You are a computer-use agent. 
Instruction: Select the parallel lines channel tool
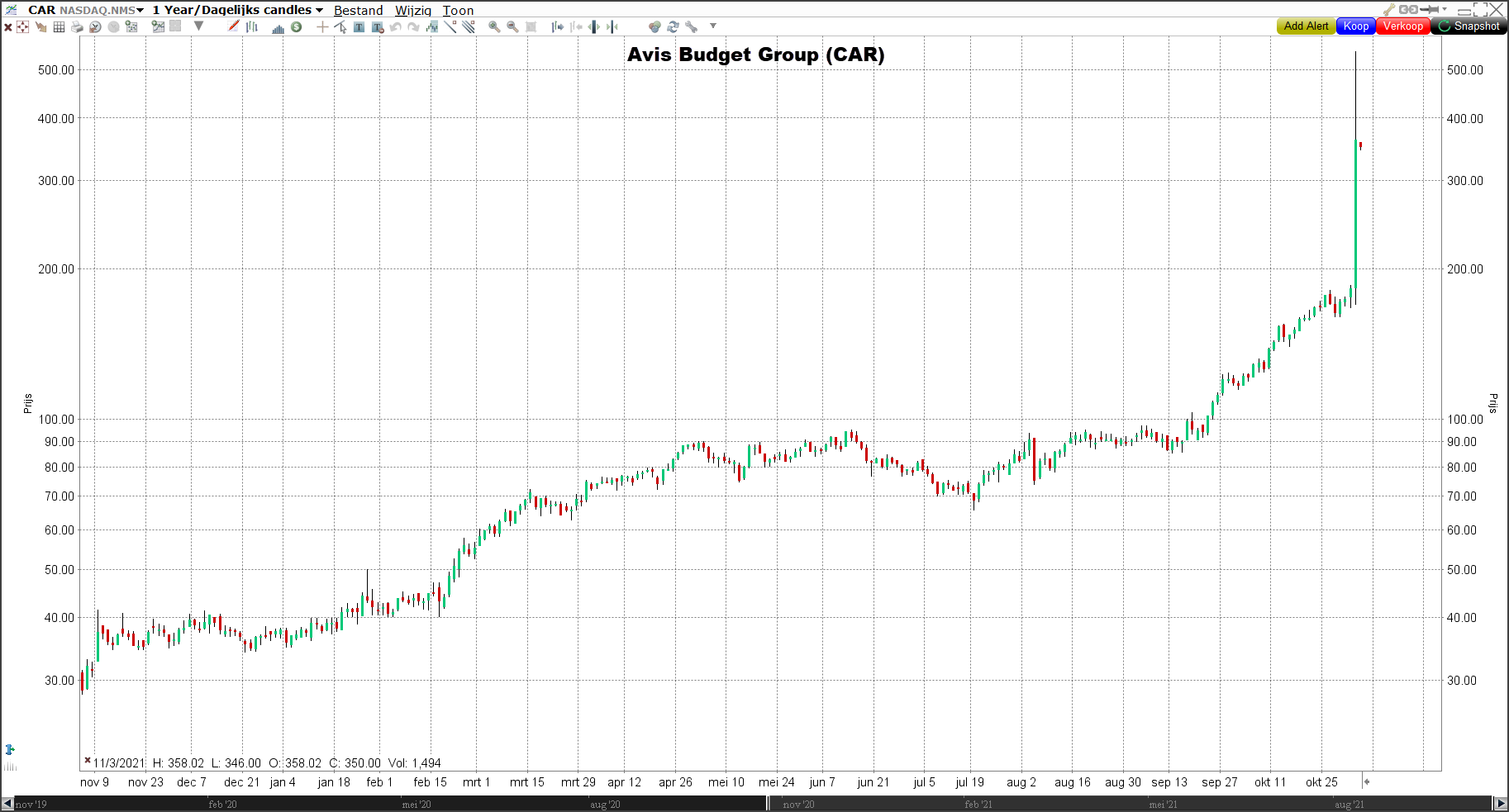[x=469, y=26]
